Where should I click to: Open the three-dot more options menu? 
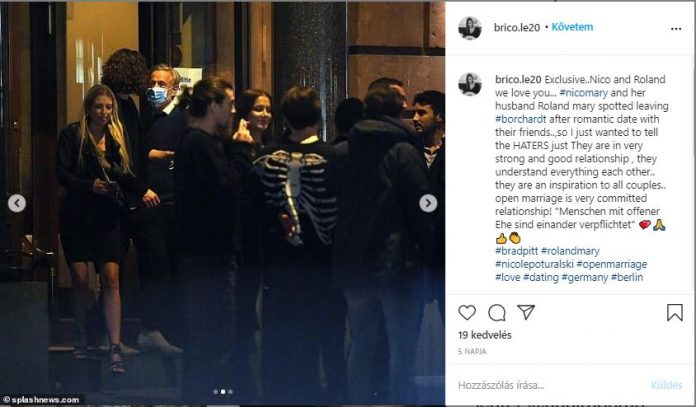click(x=676, y=29)
